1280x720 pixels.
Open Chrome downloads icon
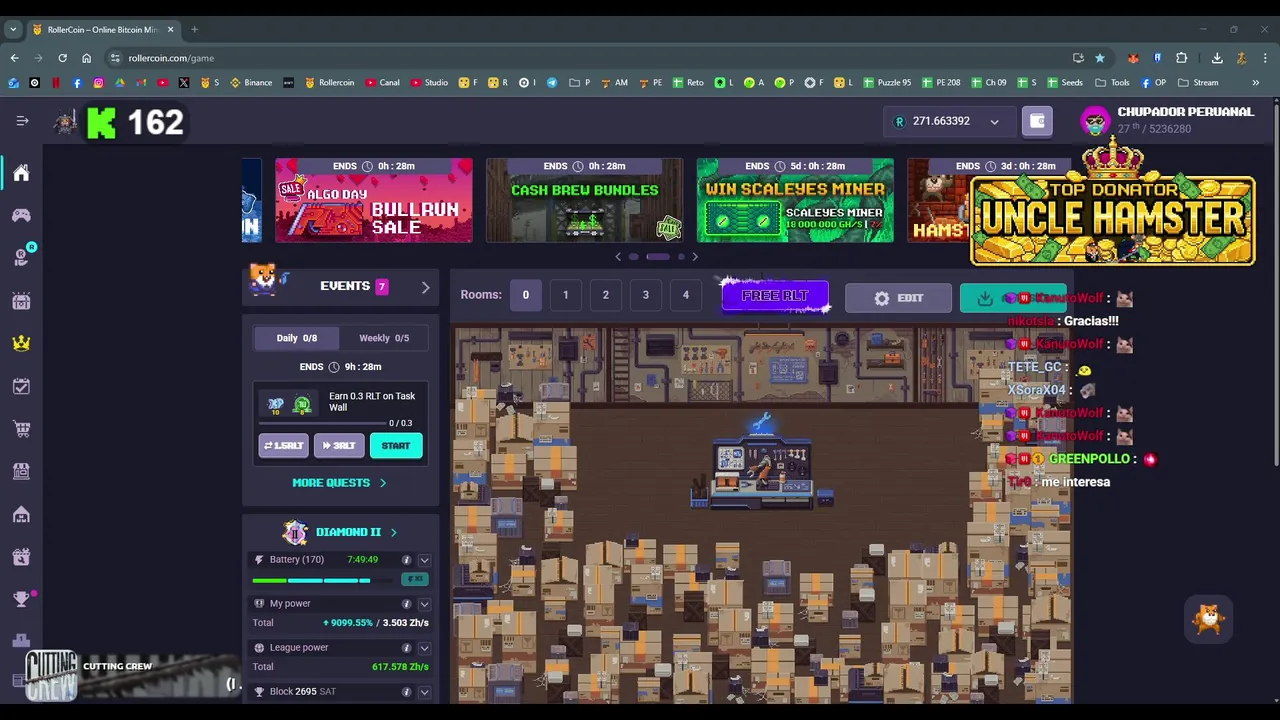1217,58
